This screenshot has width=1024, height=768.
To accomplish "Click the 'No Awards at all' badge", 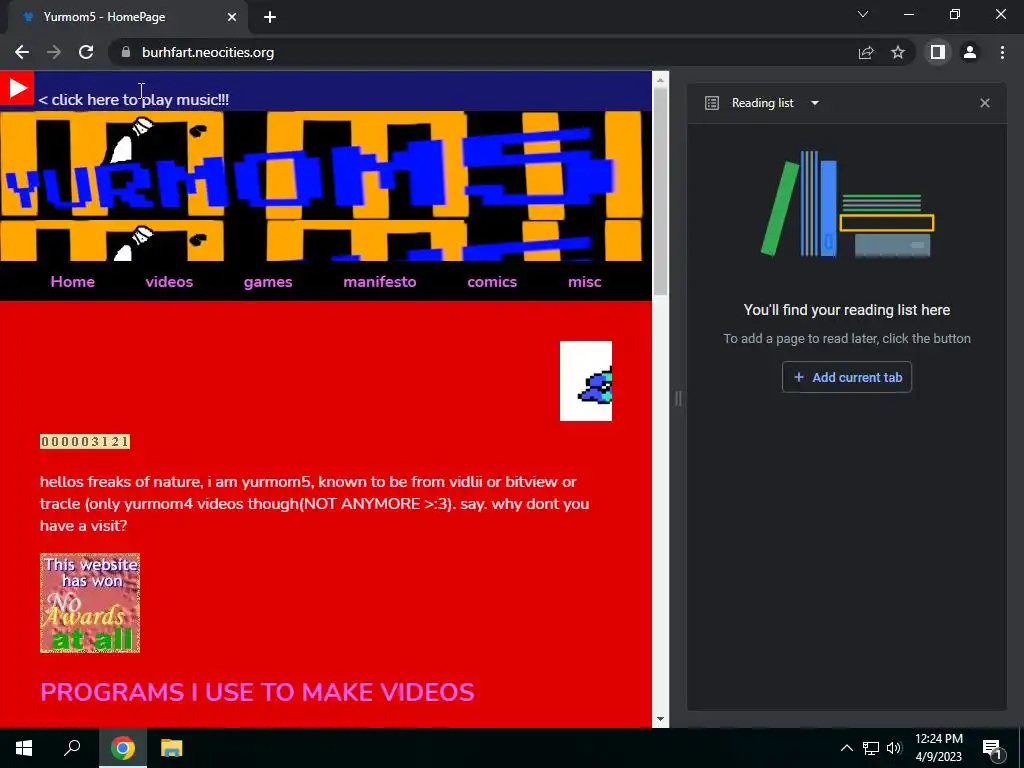I will click(90, 603).
